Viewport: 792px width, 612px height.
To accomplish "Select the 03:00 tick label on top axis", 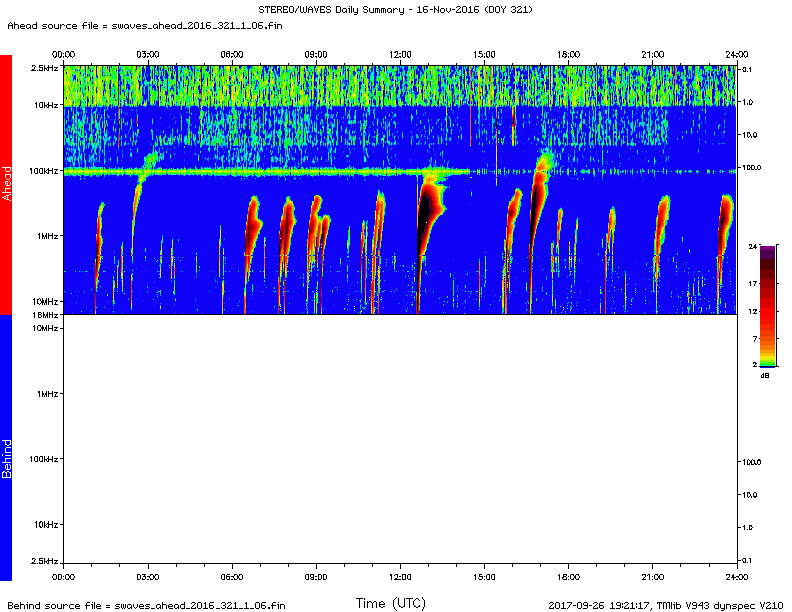I will (148, 54).
